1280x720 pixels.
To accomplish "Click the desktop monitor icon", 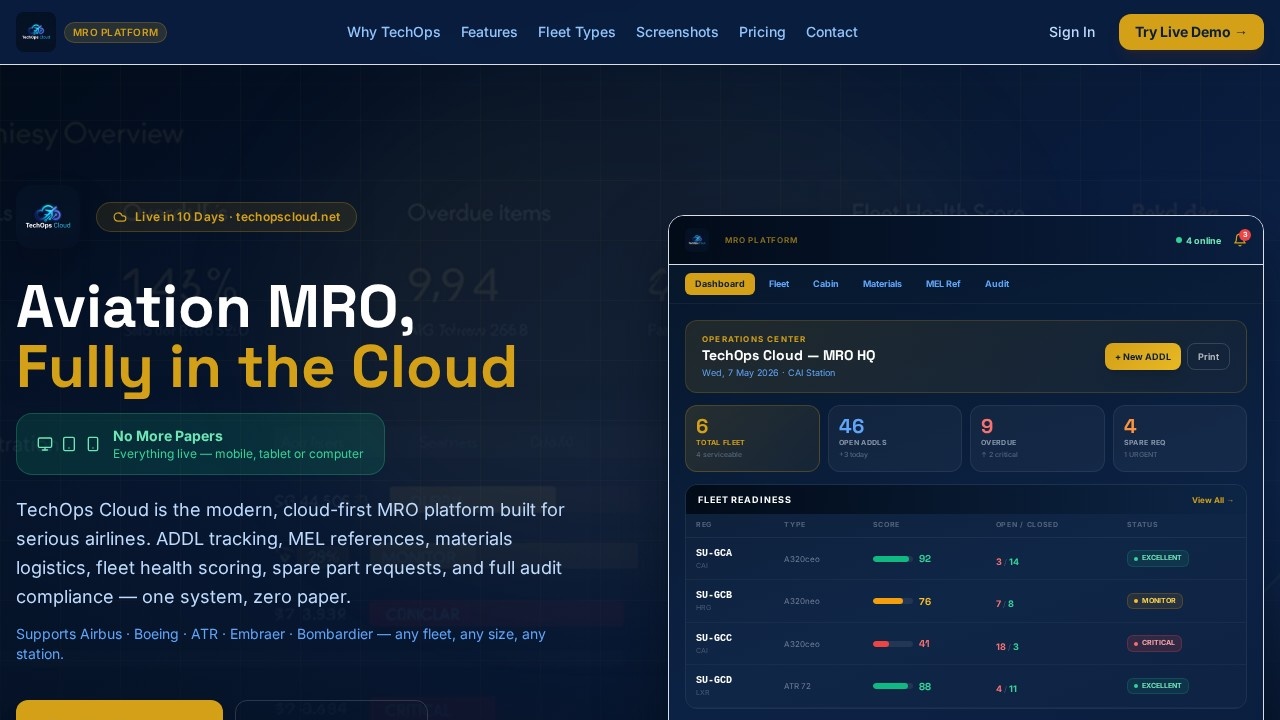I will tap(45, 444).
